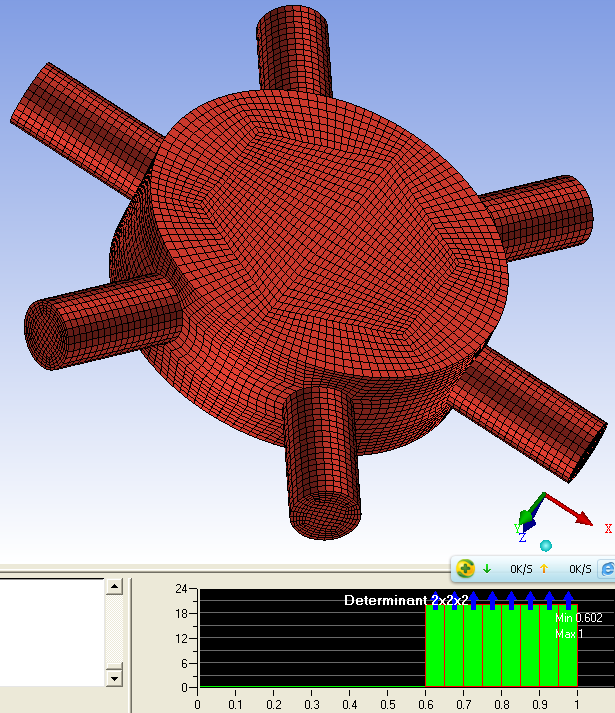Click the blue Z axis arrow
Viewport: 615px width, 713px height.
tap(529, 523)
